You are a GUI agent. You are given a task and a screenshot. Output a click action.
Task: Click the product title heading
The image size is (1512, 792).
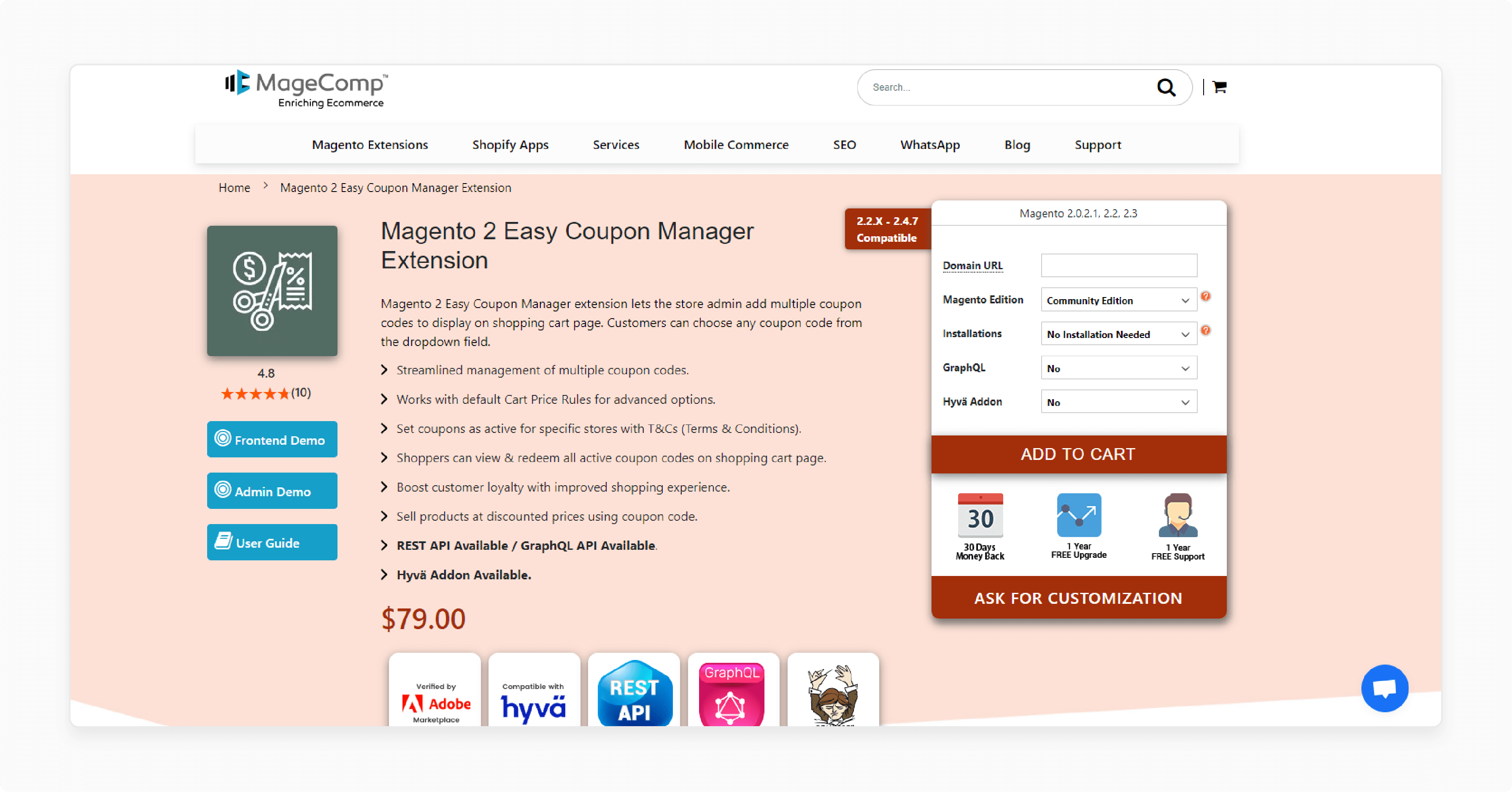coord(567,246)
